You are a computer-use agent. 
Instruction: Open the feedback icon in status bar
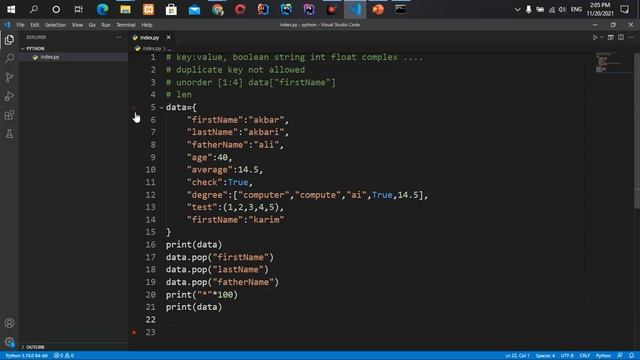pos(620,356)
